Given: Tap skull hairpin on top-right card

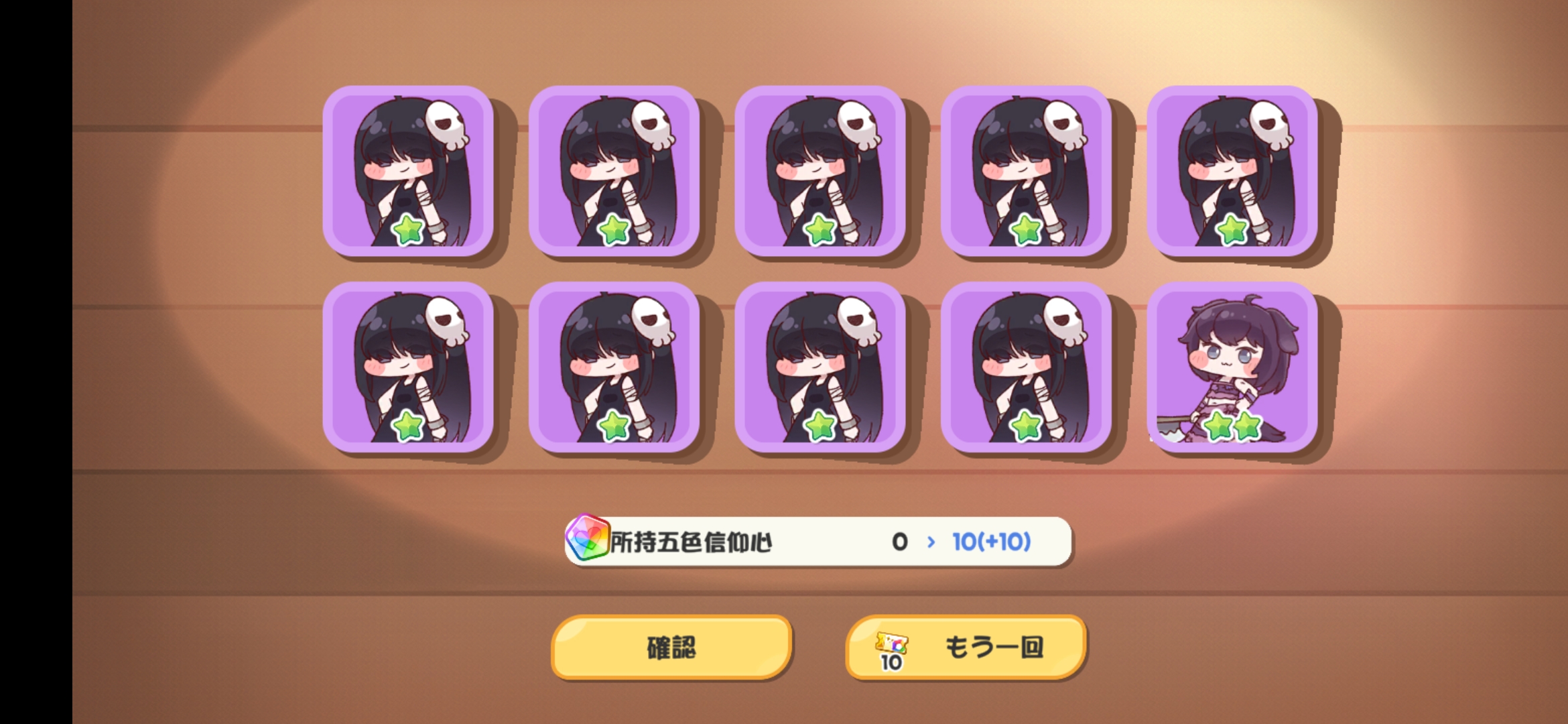Looking at the screenshot, I should 1272,125.
